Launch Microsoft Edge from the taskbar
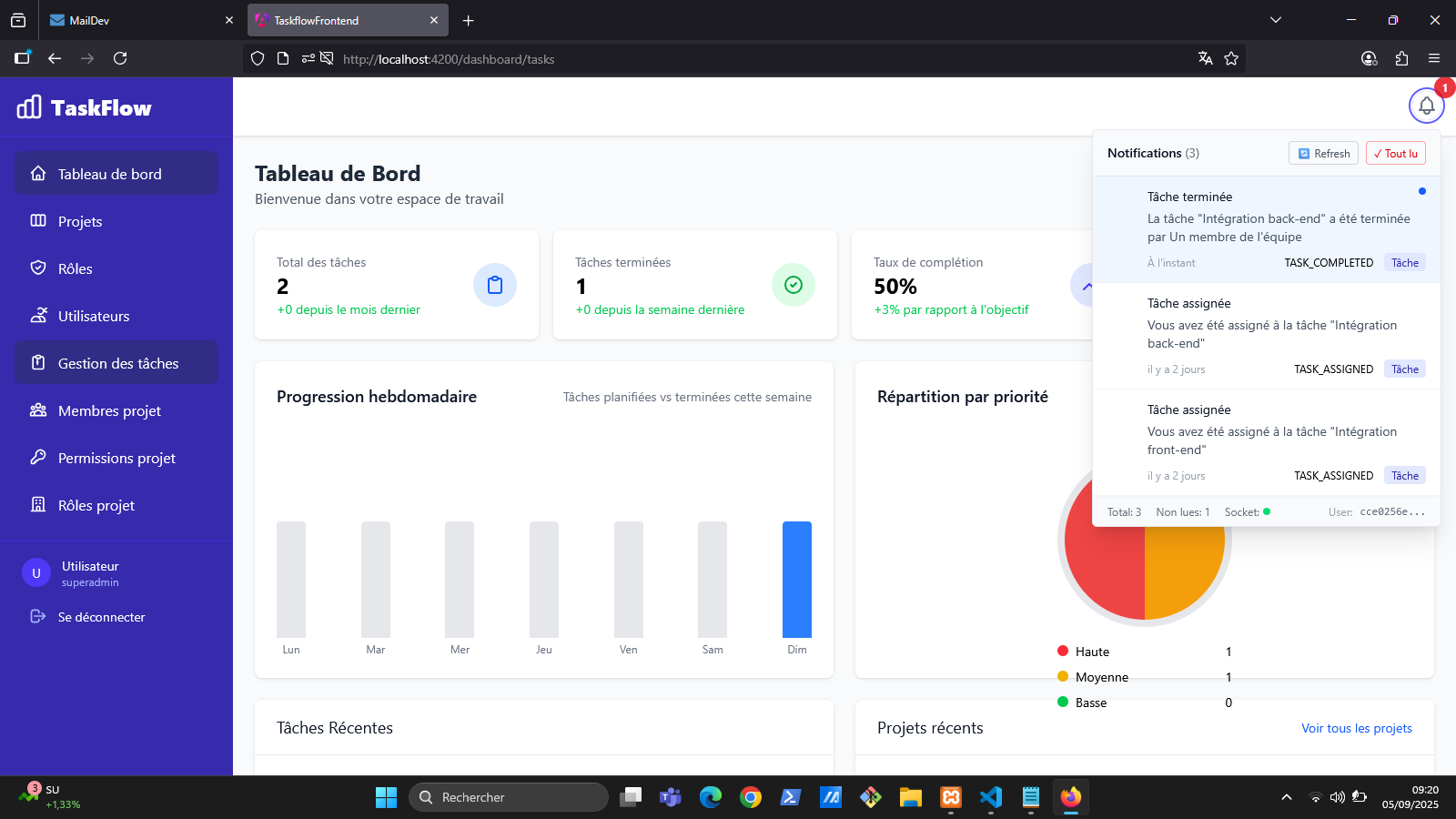This screenshot has width=1456, height=819. (x=711, y=797)
